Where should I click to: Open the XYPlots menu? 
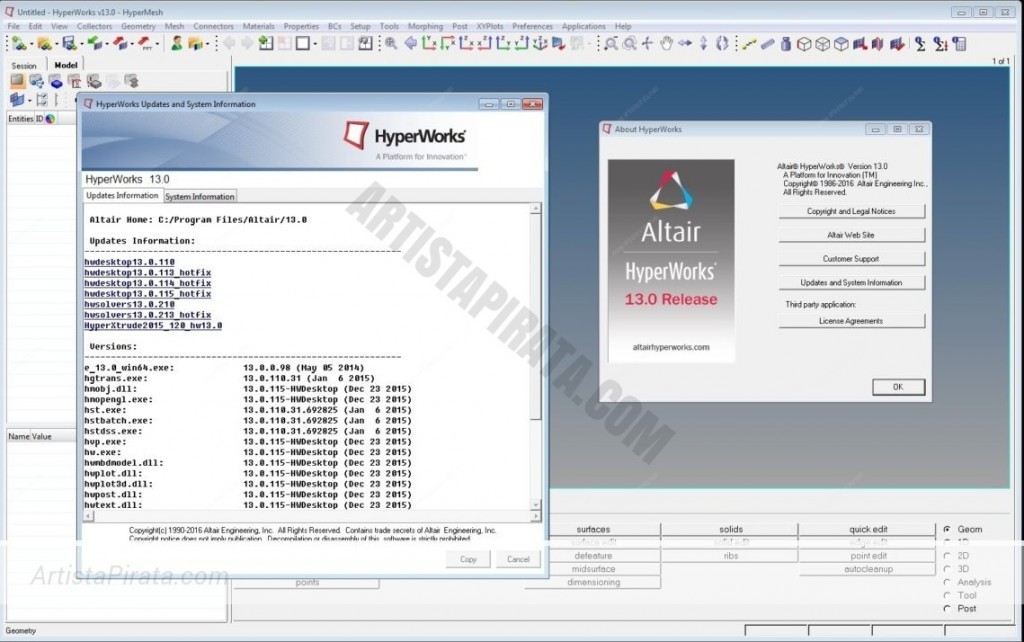point(490,26)
